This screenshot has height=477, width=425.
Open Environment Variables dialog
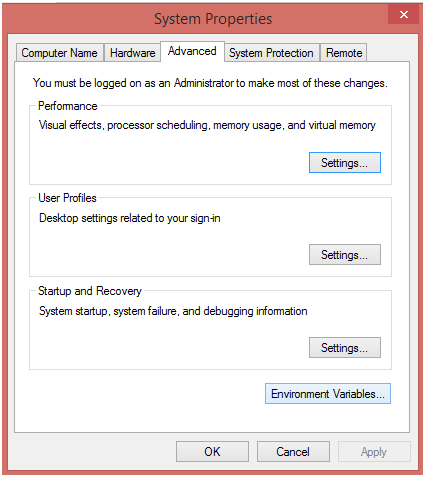coord(328,394)
